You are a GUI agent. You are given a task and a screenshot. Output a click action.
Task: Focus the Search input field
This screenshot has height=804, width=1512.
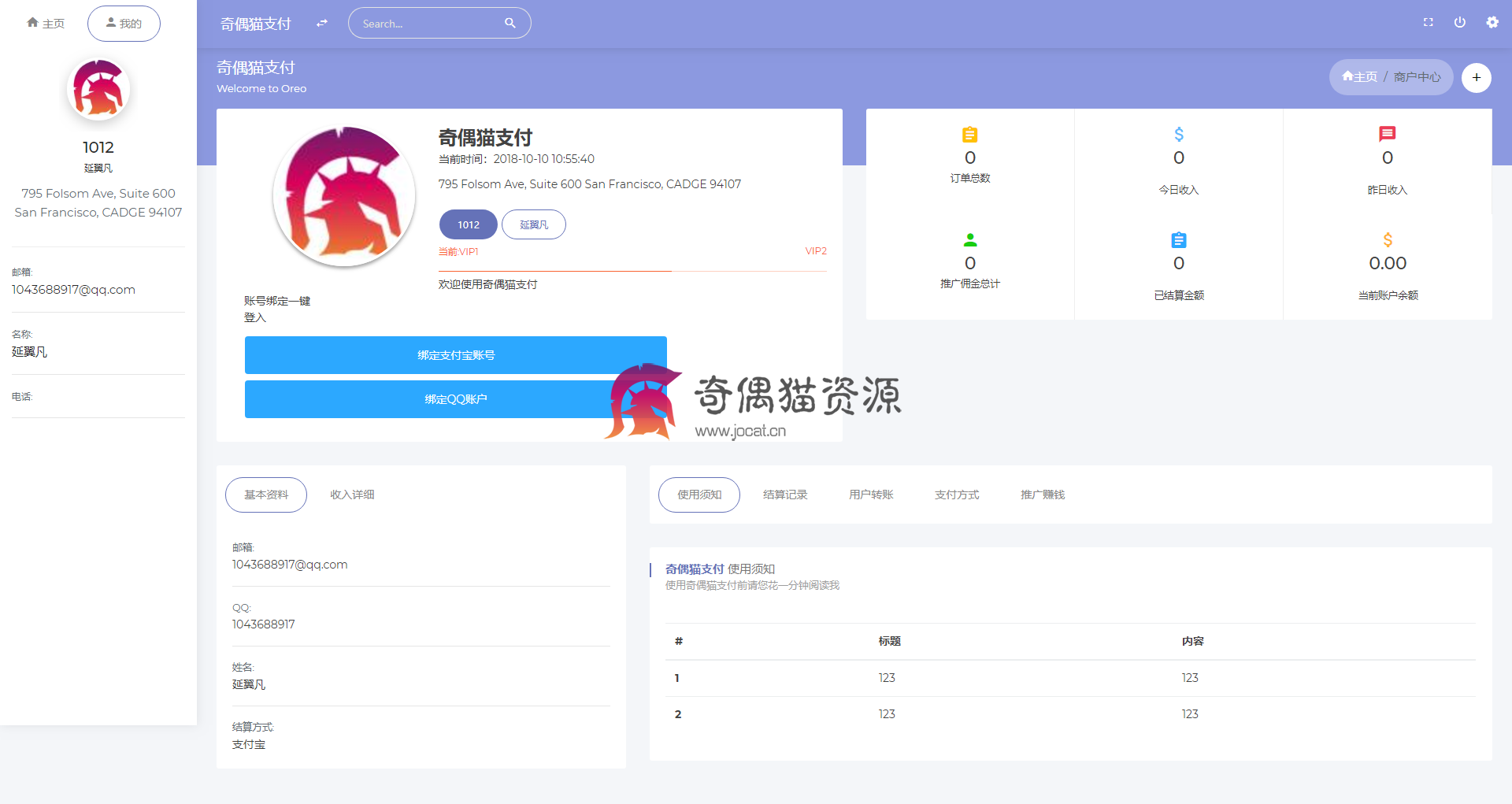tap(439, 24)
